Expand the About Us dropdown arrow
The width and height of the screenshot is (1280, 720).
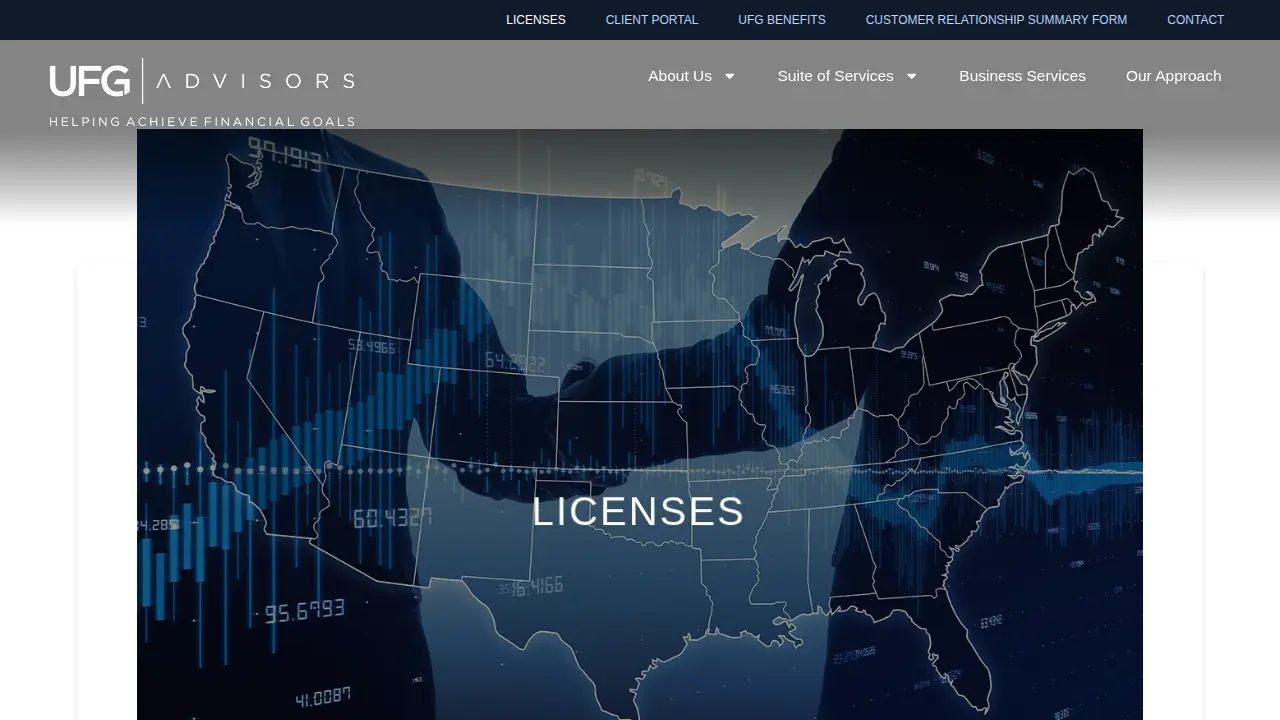click(x=730, y=76)
